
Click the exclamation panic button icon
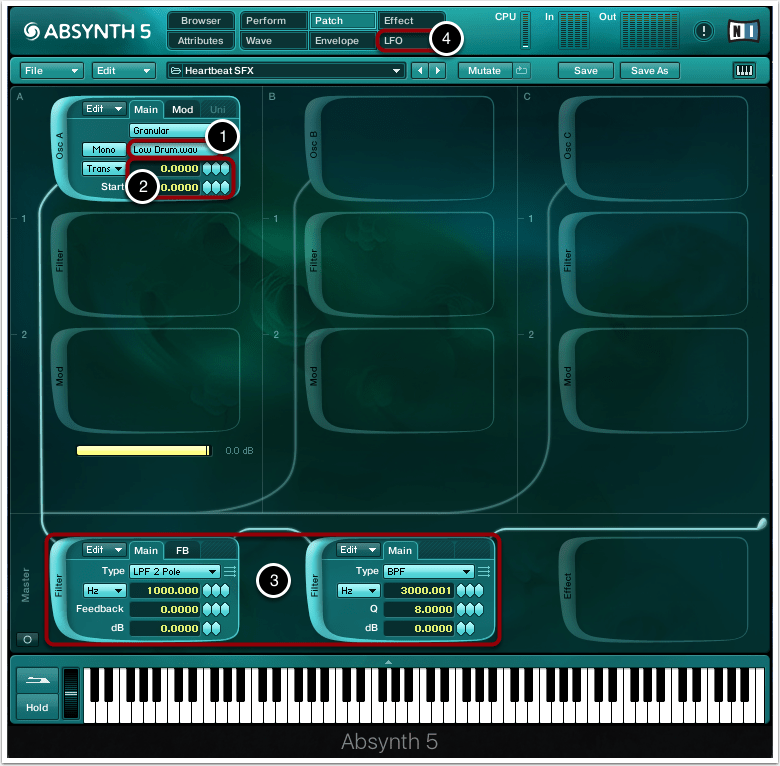tap(703, 31)
